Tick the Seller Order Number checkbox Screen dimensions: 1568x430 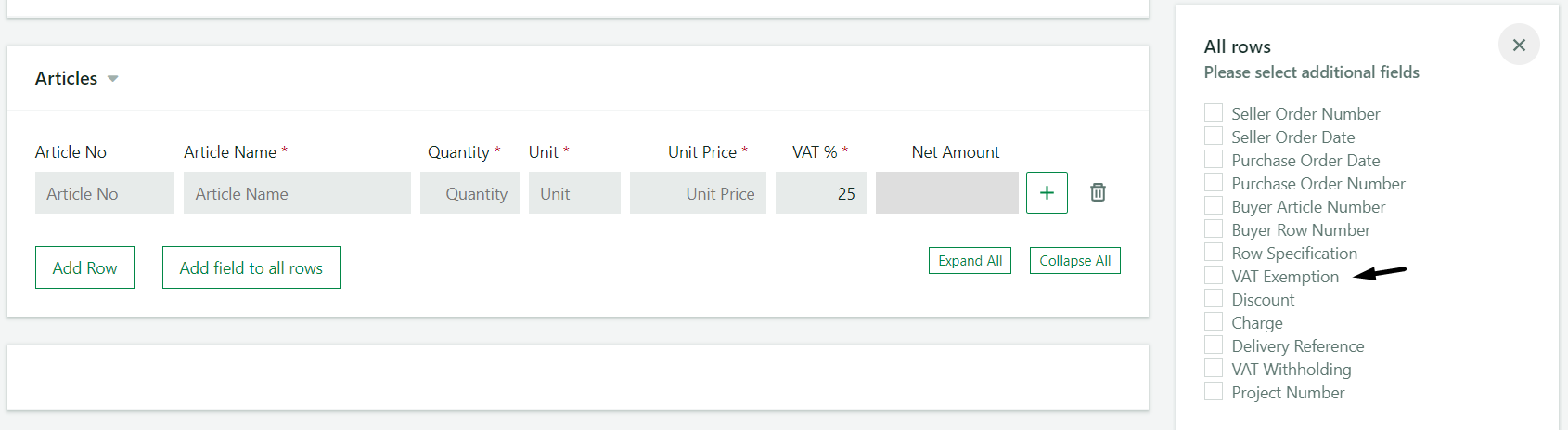(1214, 112)
